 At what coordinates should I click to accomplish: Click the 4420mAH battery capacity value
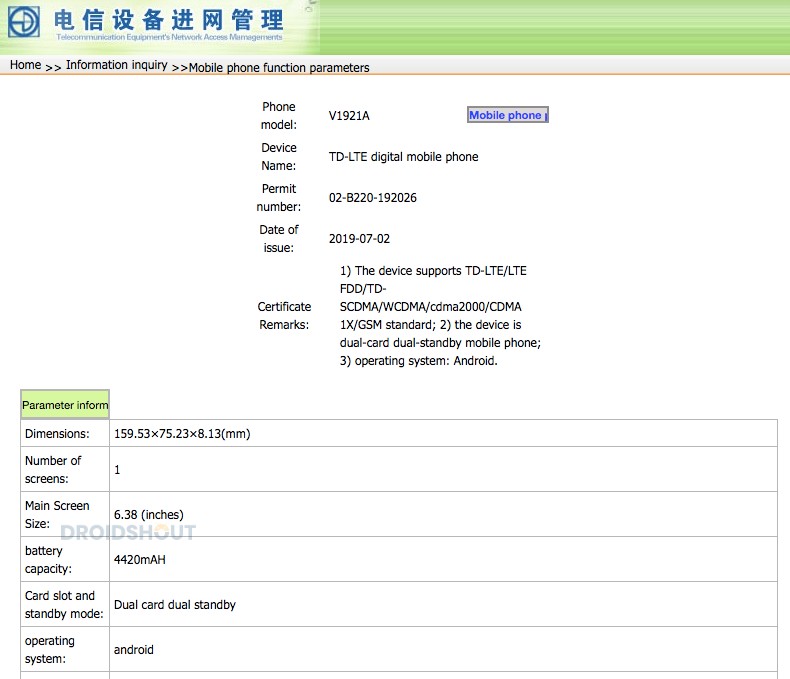coord(140,560)
